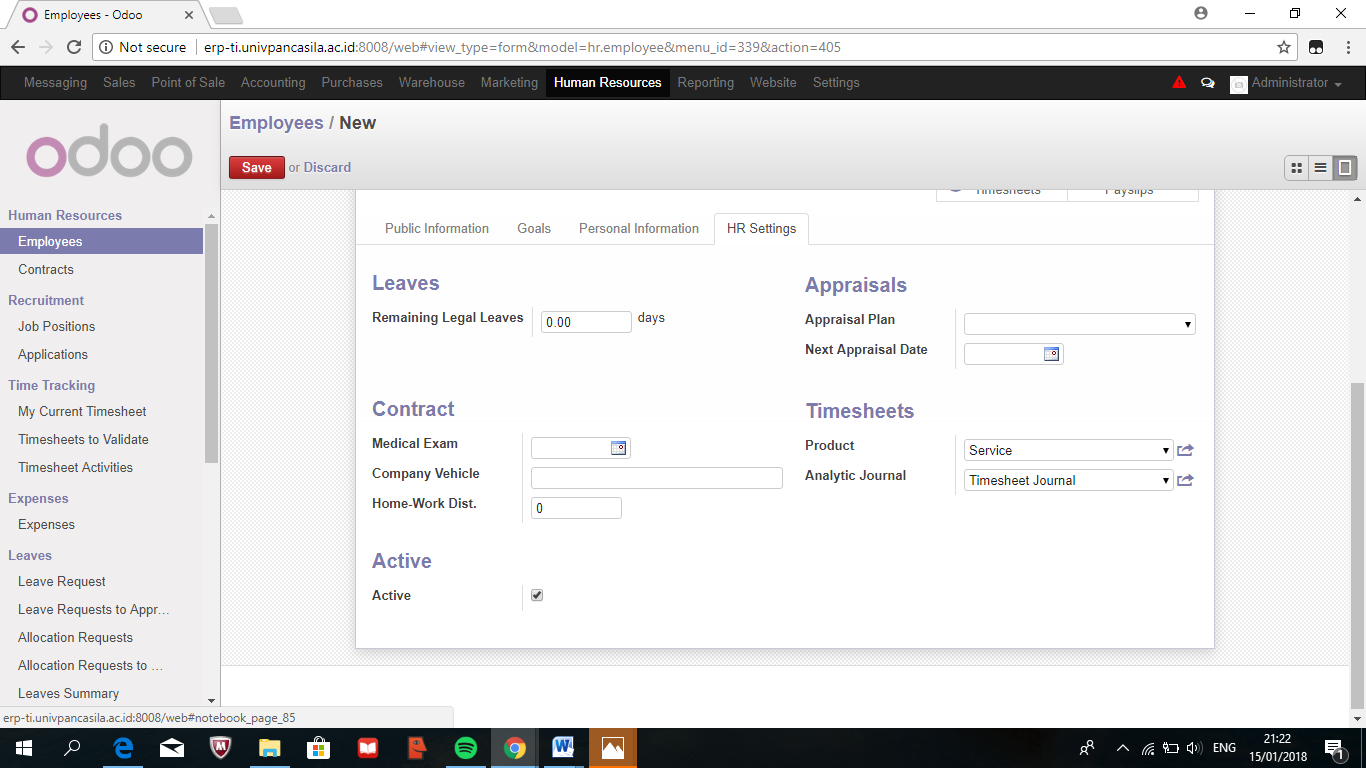
Task: Open the Analytic Journal dropdown
Action: (x=1068, y=480)
